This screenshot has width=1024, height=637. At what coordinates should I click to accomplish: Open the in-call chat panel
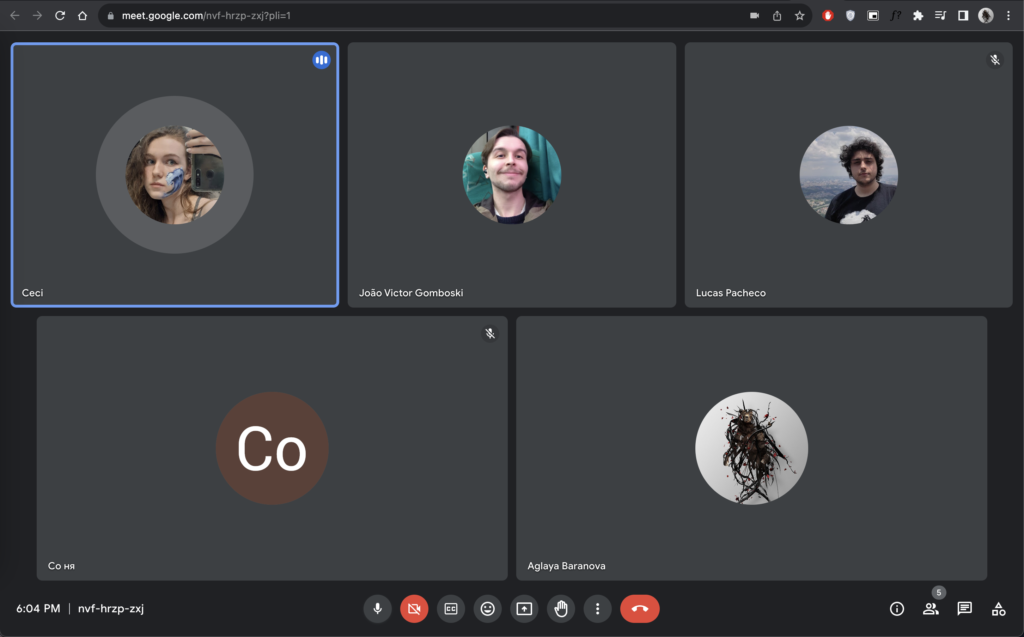pyautogui.click(x=965, y=608)
